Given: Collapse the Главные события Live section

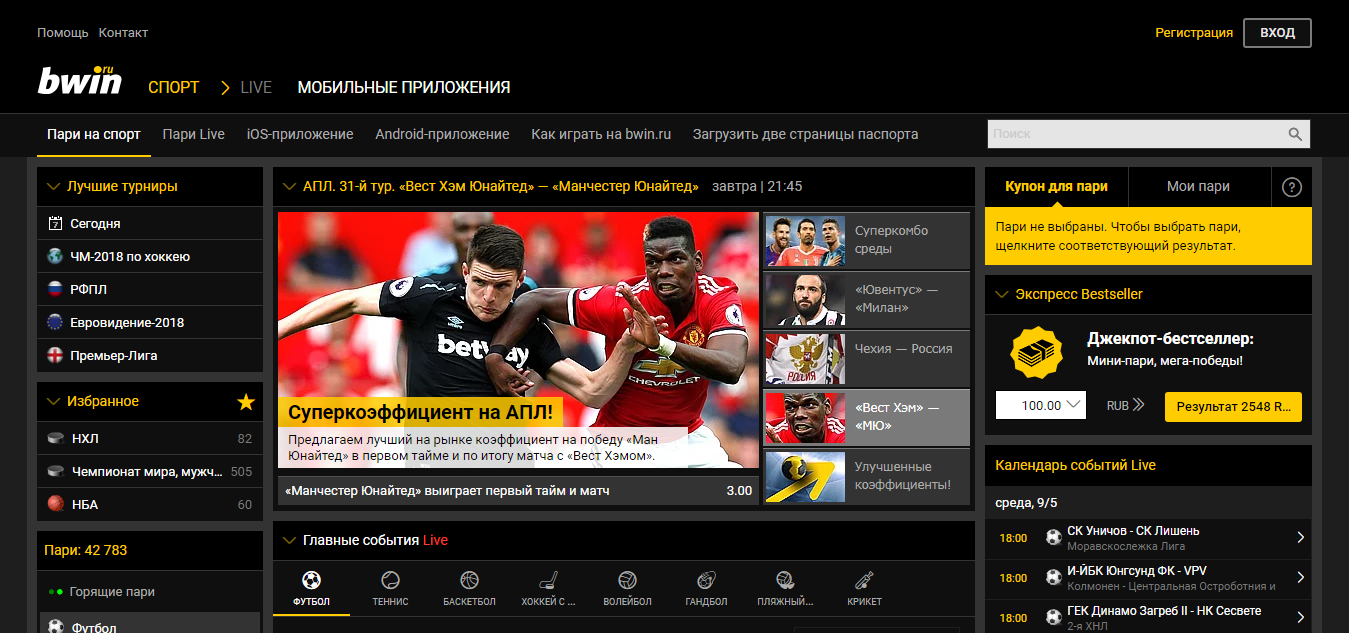Looking at the screenshot, I should point(290,540).
